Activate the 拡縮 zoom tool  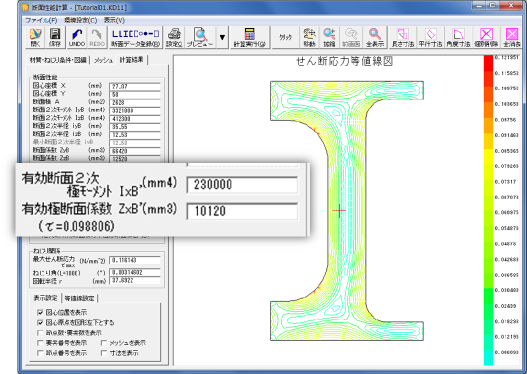[329, 37]
